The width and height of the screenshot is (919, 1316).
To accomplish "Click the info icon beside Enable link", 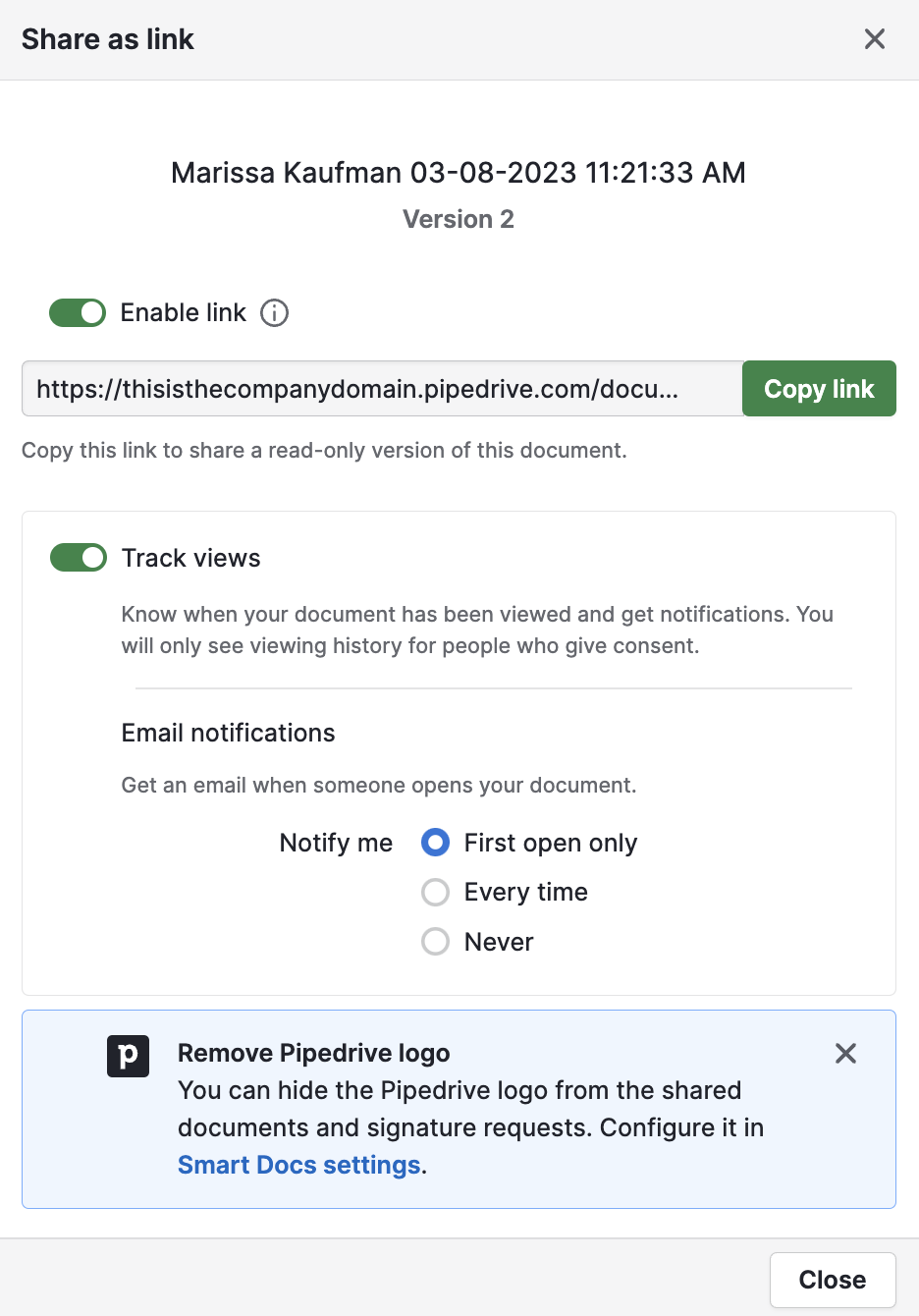I will (x=276, y=312).
